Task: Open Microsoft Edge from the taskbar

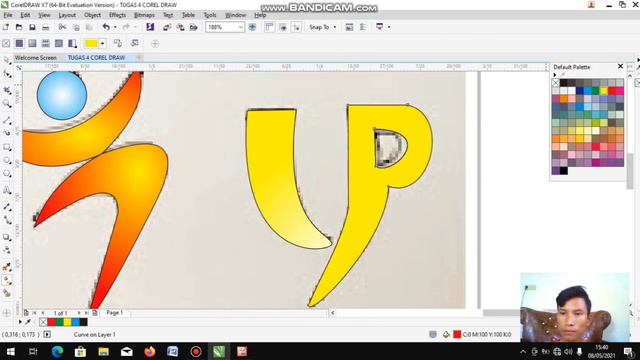Action: pyautogui.click(x=57, y=351)
